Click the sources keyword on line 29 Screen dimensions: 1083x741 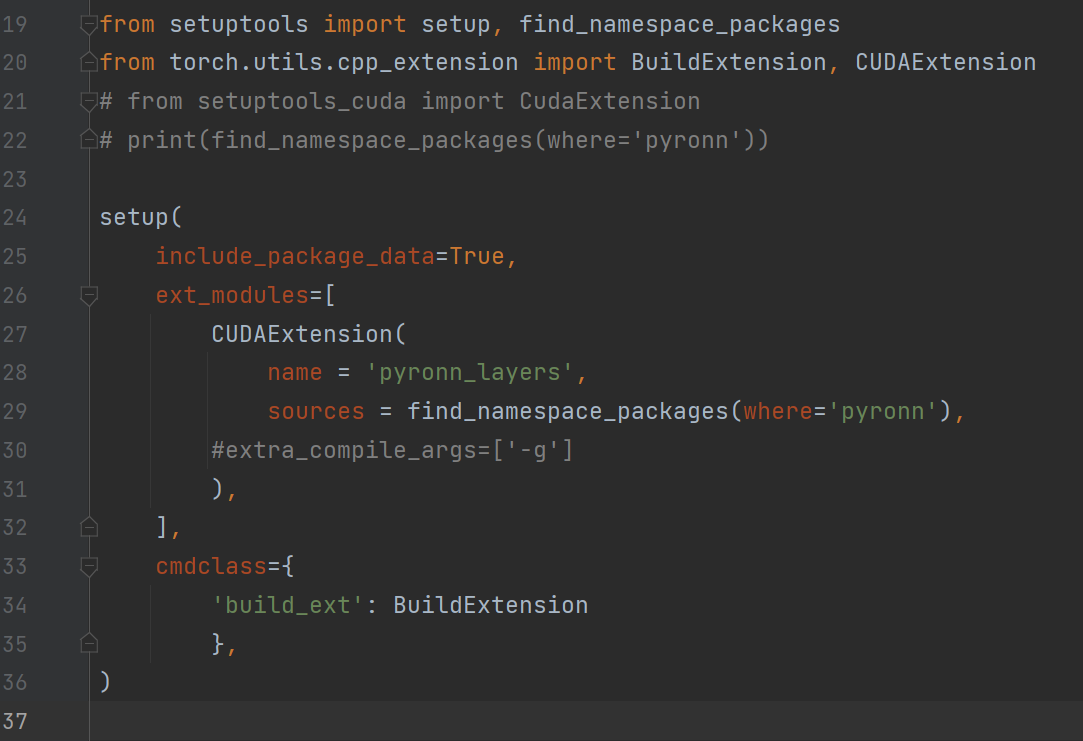point(315,411)
